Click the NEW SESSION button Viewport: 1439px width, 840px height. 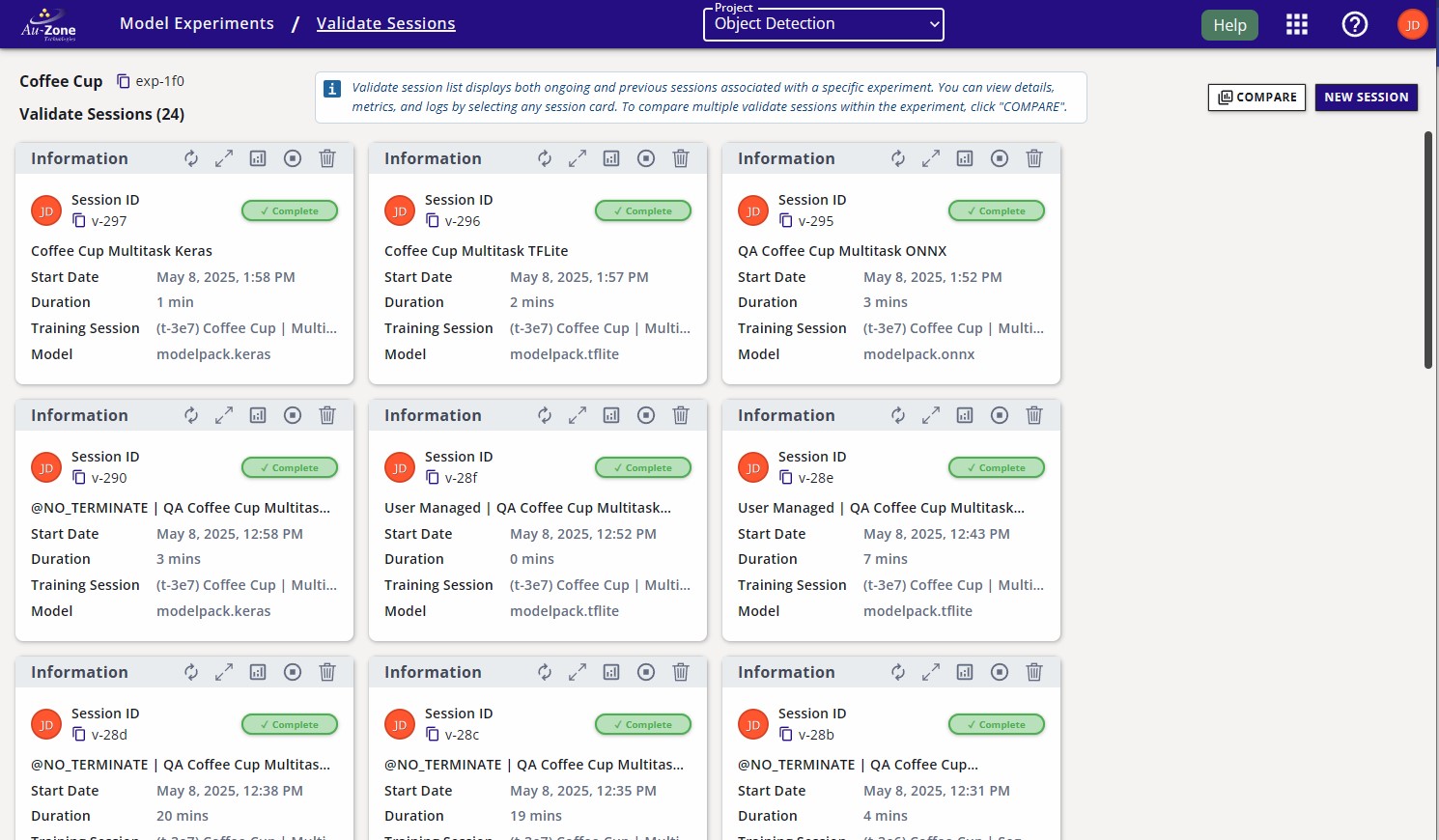[1366, 98]
